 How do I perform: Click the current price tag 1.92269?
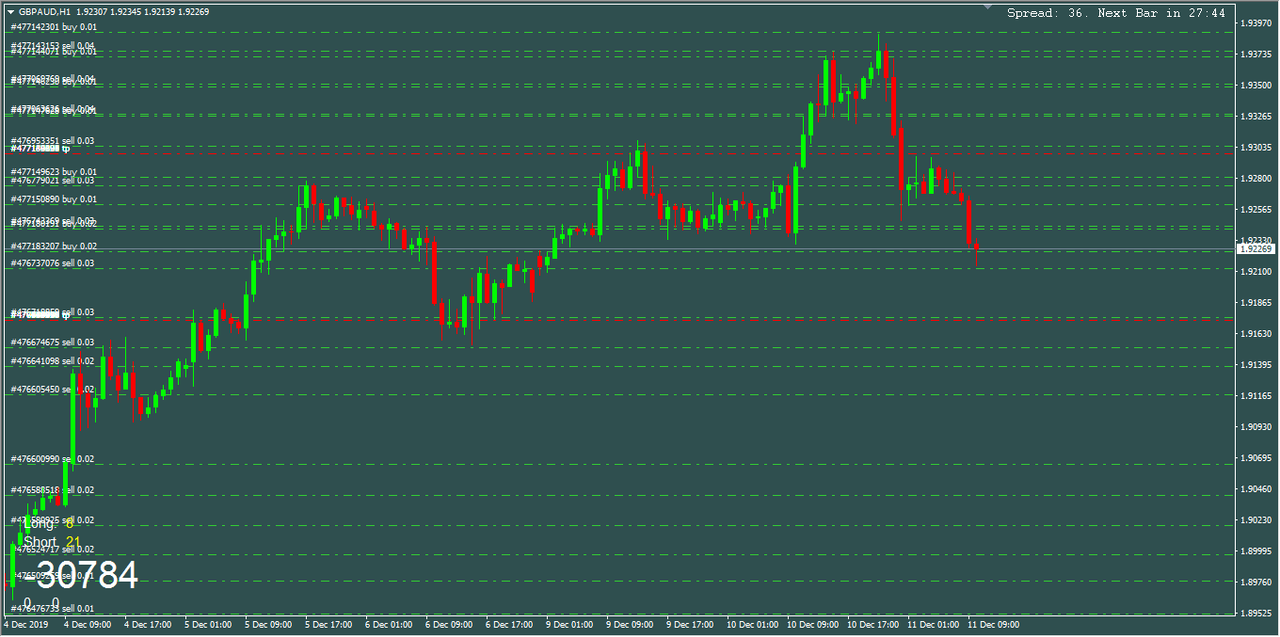(x=1254, y=249)
